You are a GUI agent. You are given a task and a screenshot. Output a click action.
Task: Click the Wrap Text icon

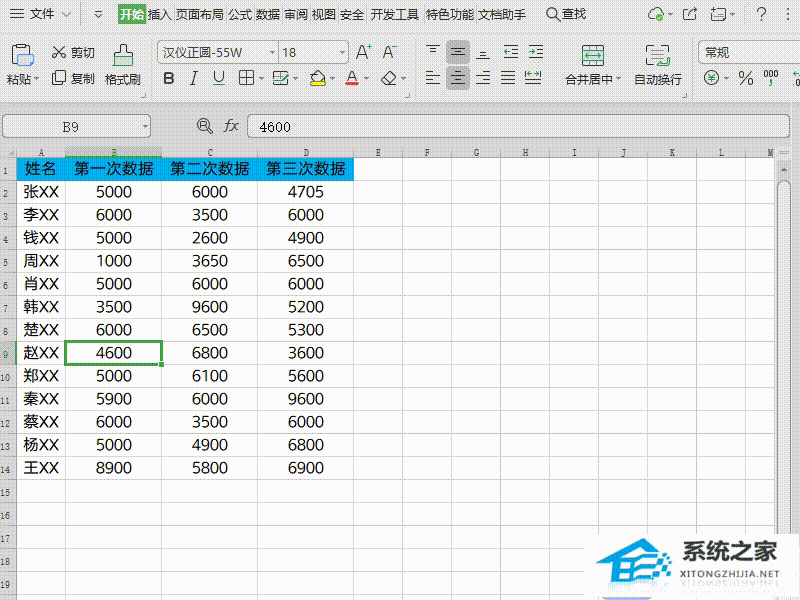[657, 56]
